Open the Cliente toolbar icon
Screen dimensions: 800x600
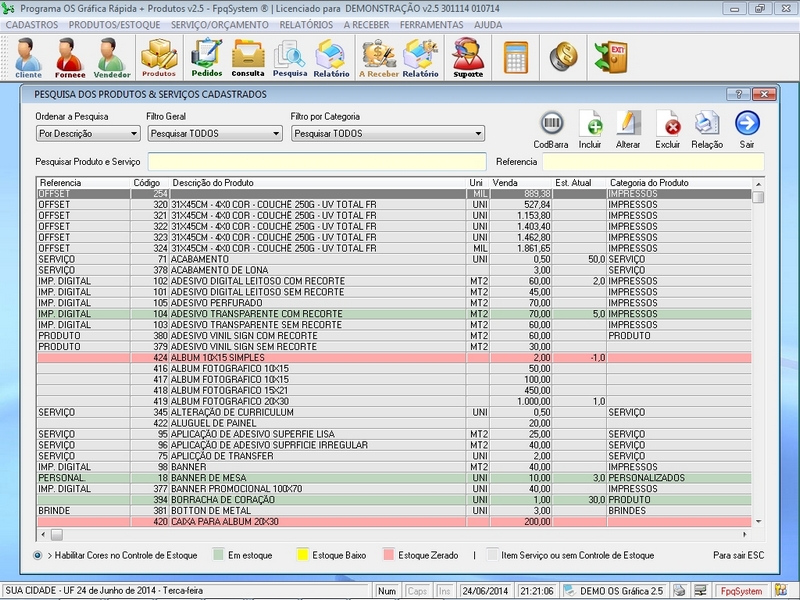[28, 58]
